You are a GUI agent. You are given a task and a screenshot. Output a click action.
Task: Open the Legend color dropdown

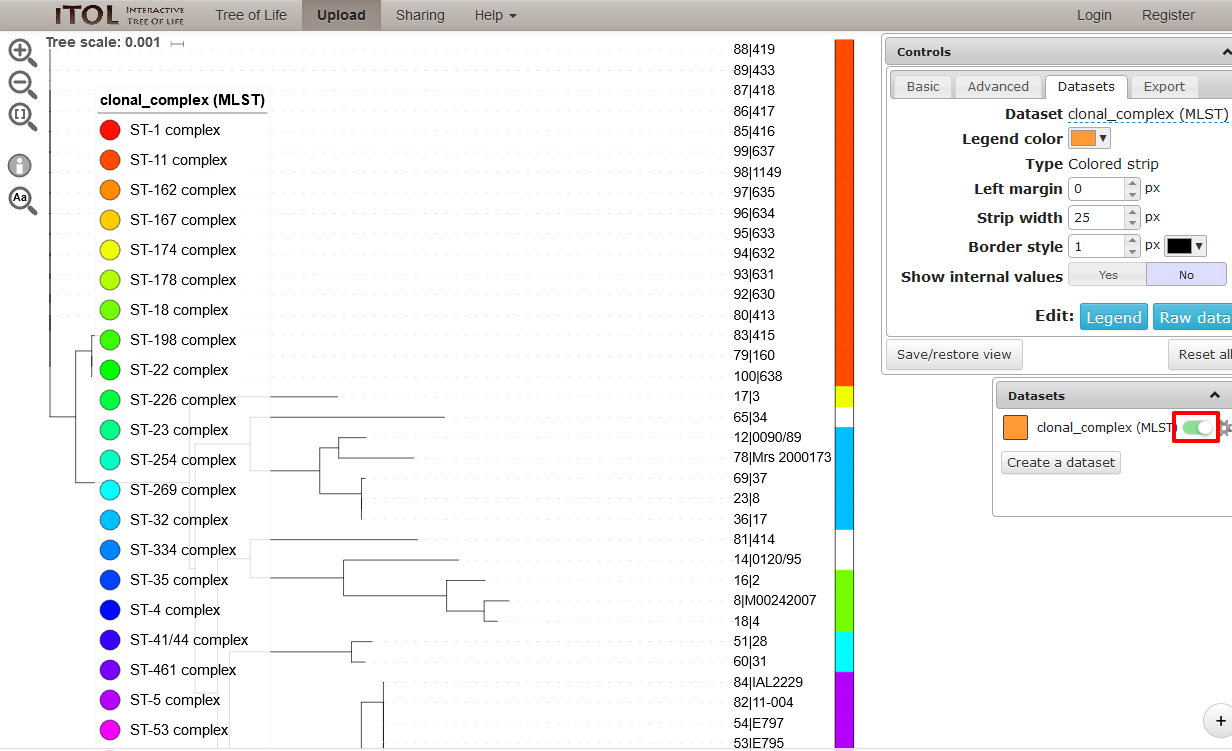(1089, 138)
